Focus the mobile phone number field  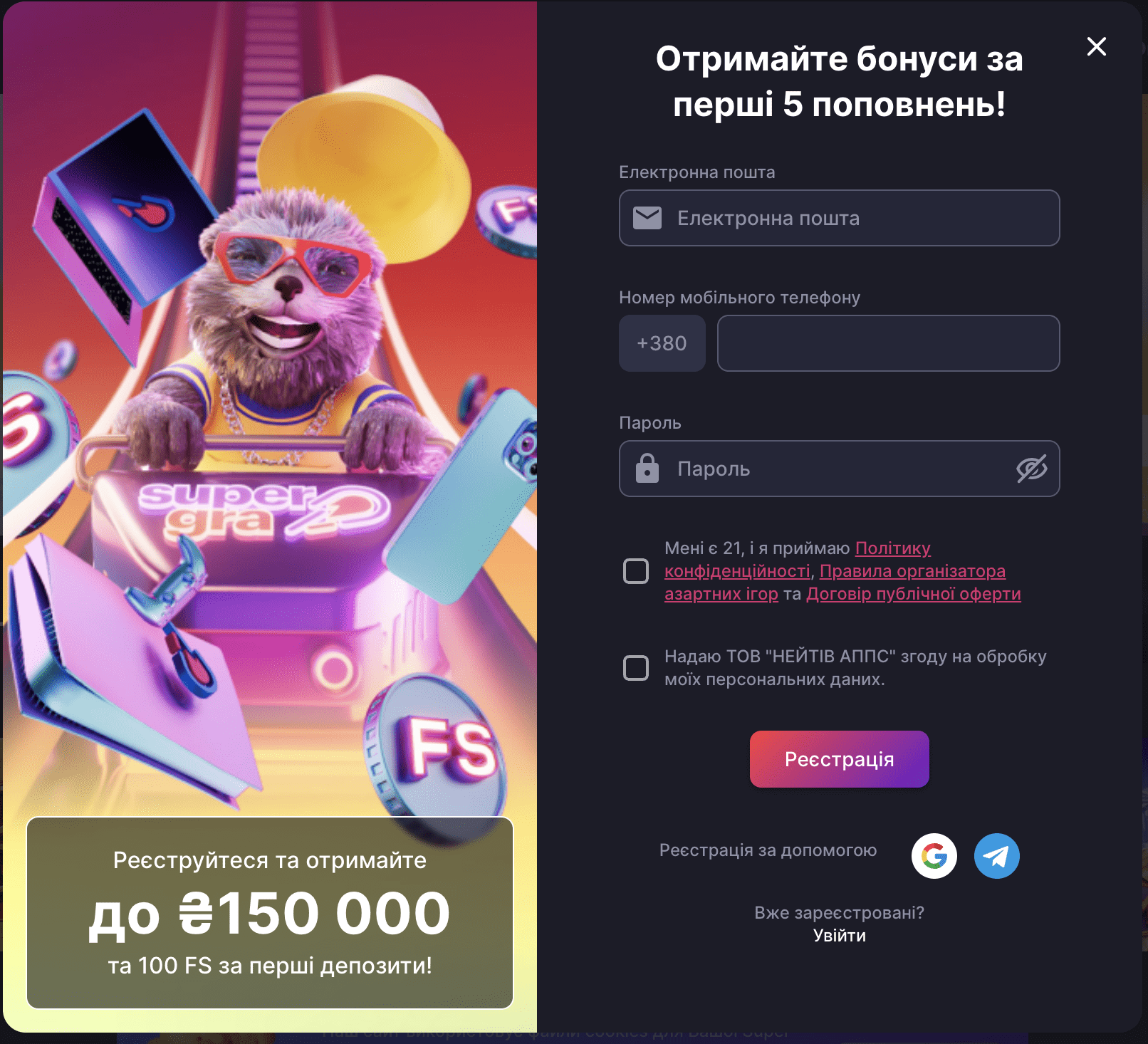point(888,343)
